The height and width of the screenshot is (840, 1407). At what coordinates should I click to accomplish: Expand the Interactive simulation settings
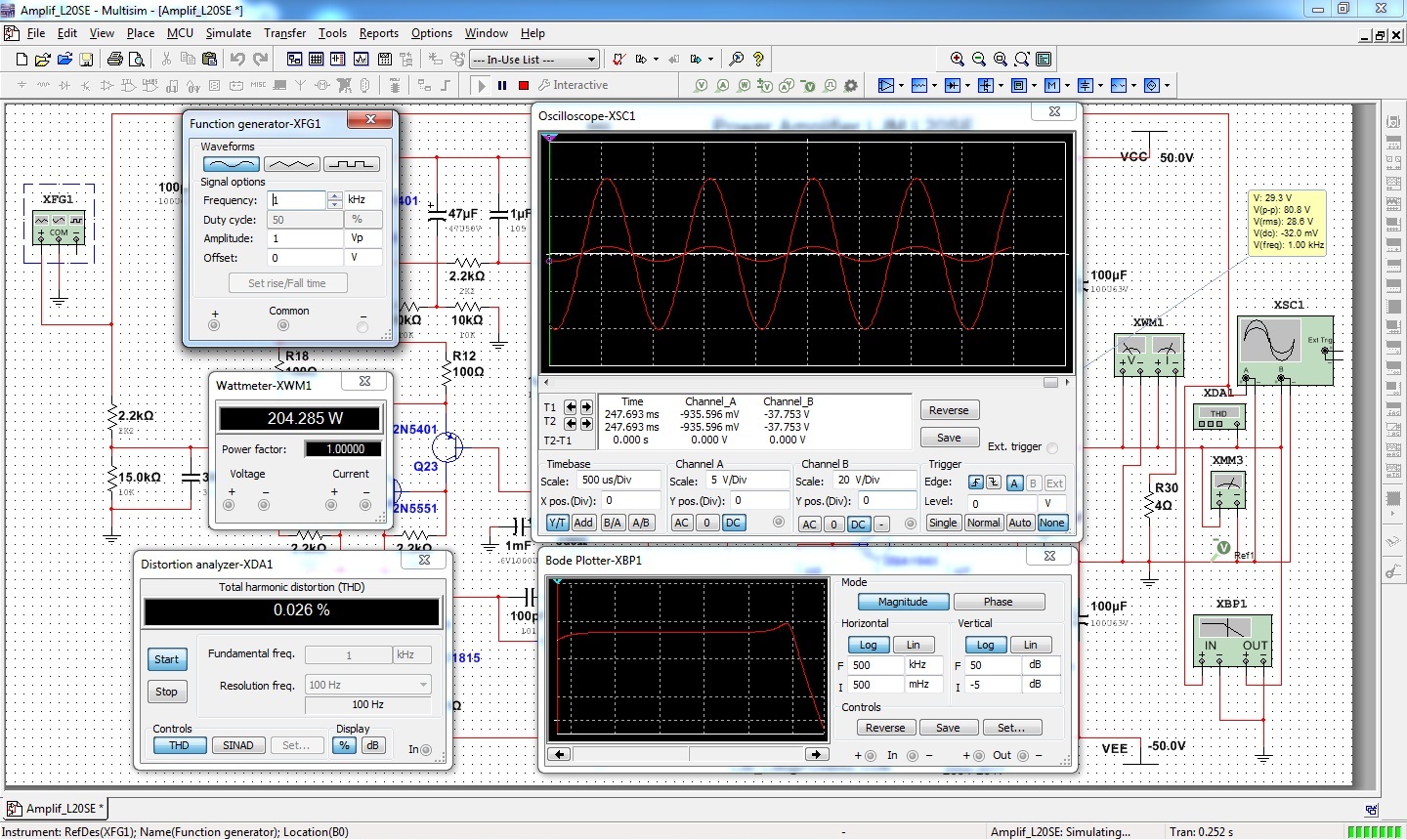(573, 86)
